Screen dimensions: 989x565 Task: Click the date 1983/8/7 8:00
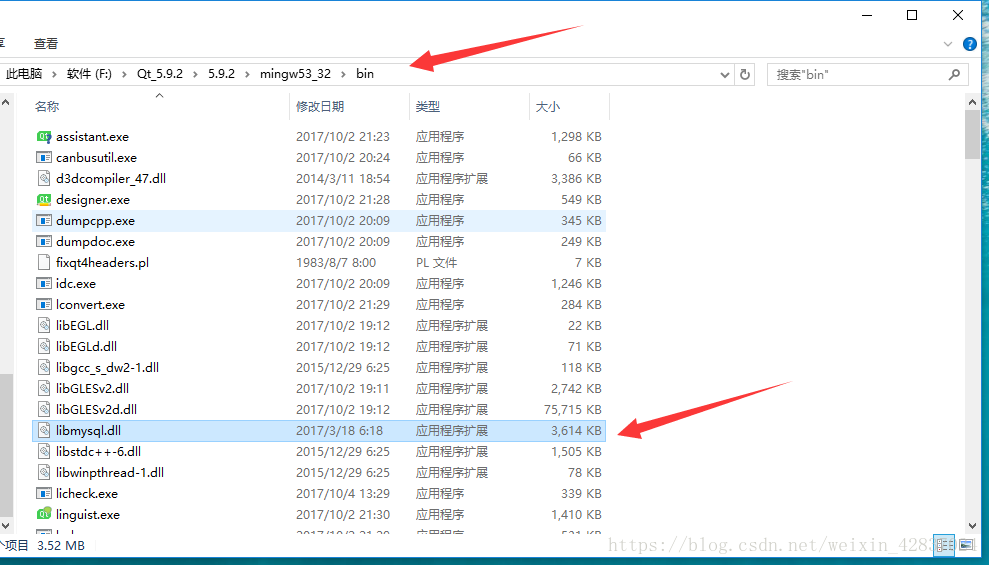[x=336, y=262]
